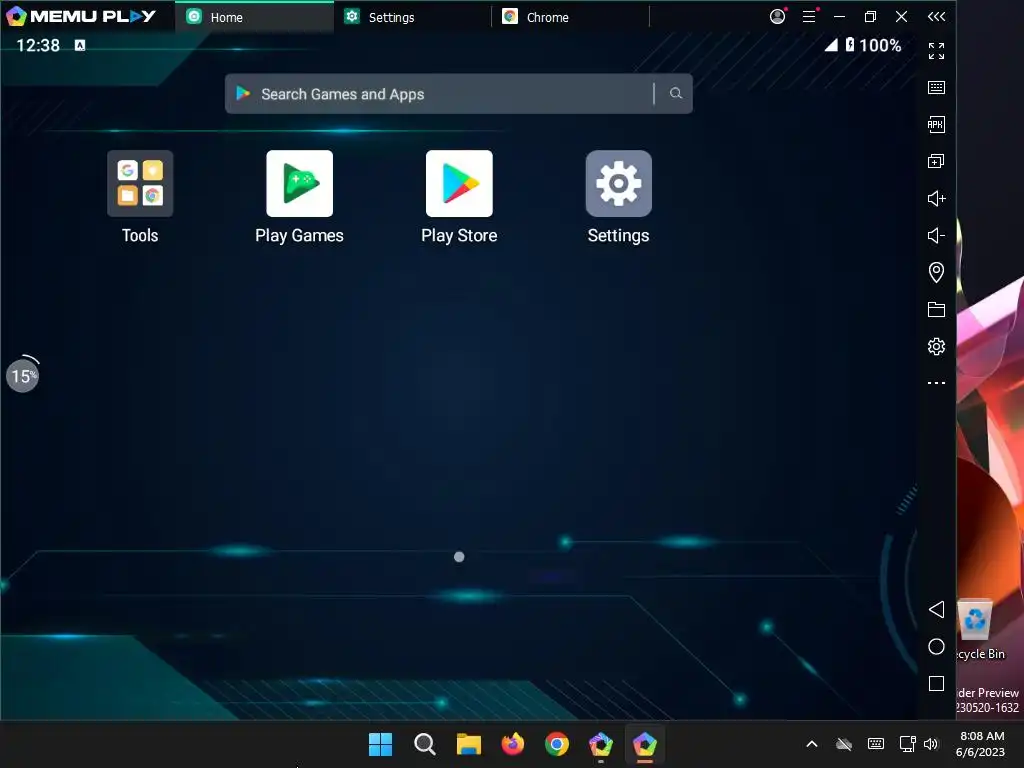Open the multi-instance manager icon
This screenshot has width=1024, height=768.
click(x=936, y=161)
